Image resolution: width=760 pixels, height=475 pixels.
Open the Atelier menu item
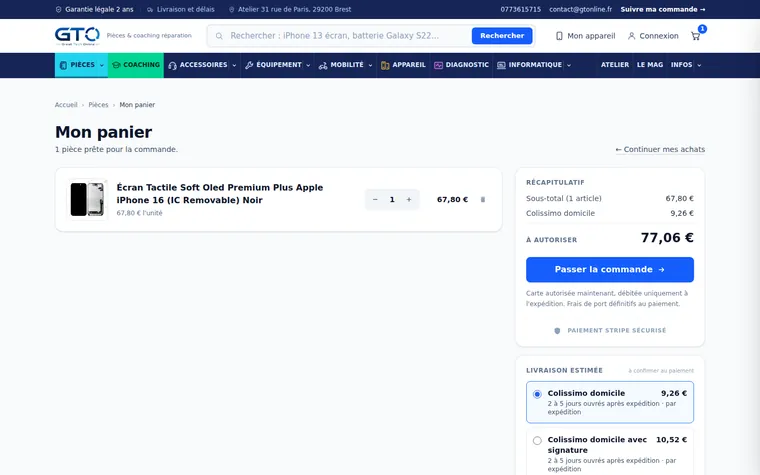615,65
